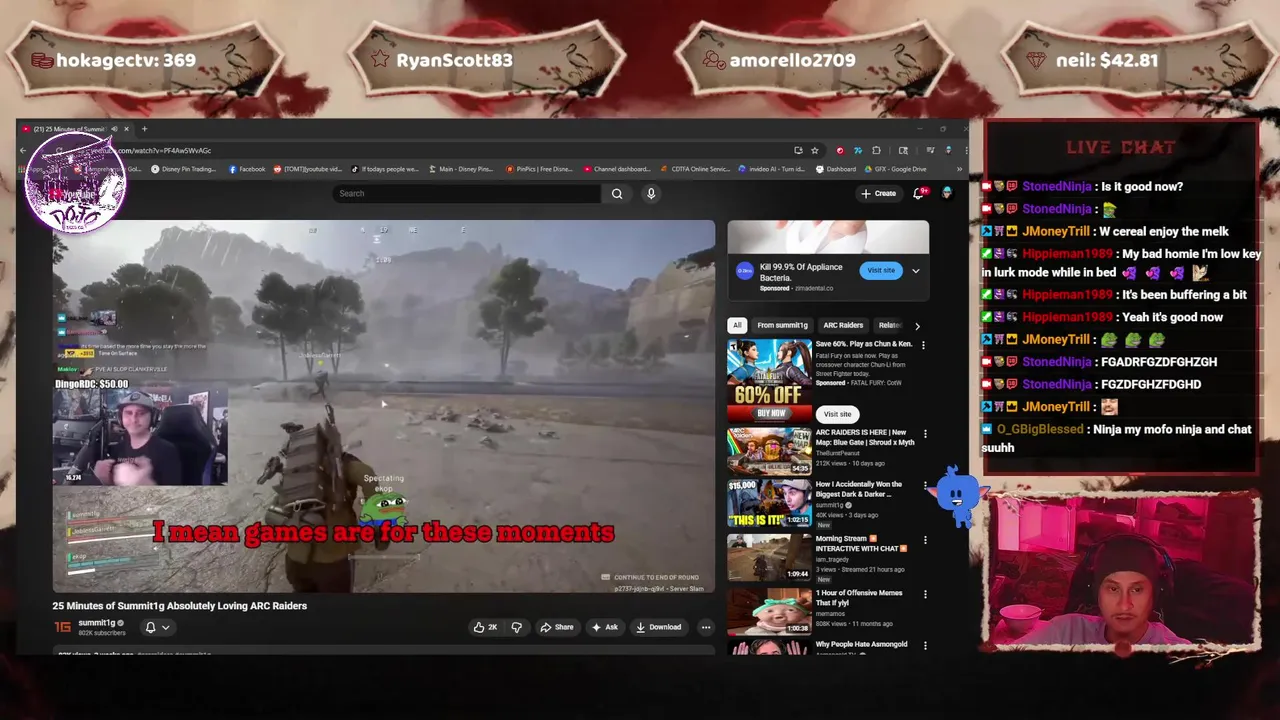This screenshot has height=720, width=1280.
Task: Click the Create button
Action: click(x=879, y=193)
